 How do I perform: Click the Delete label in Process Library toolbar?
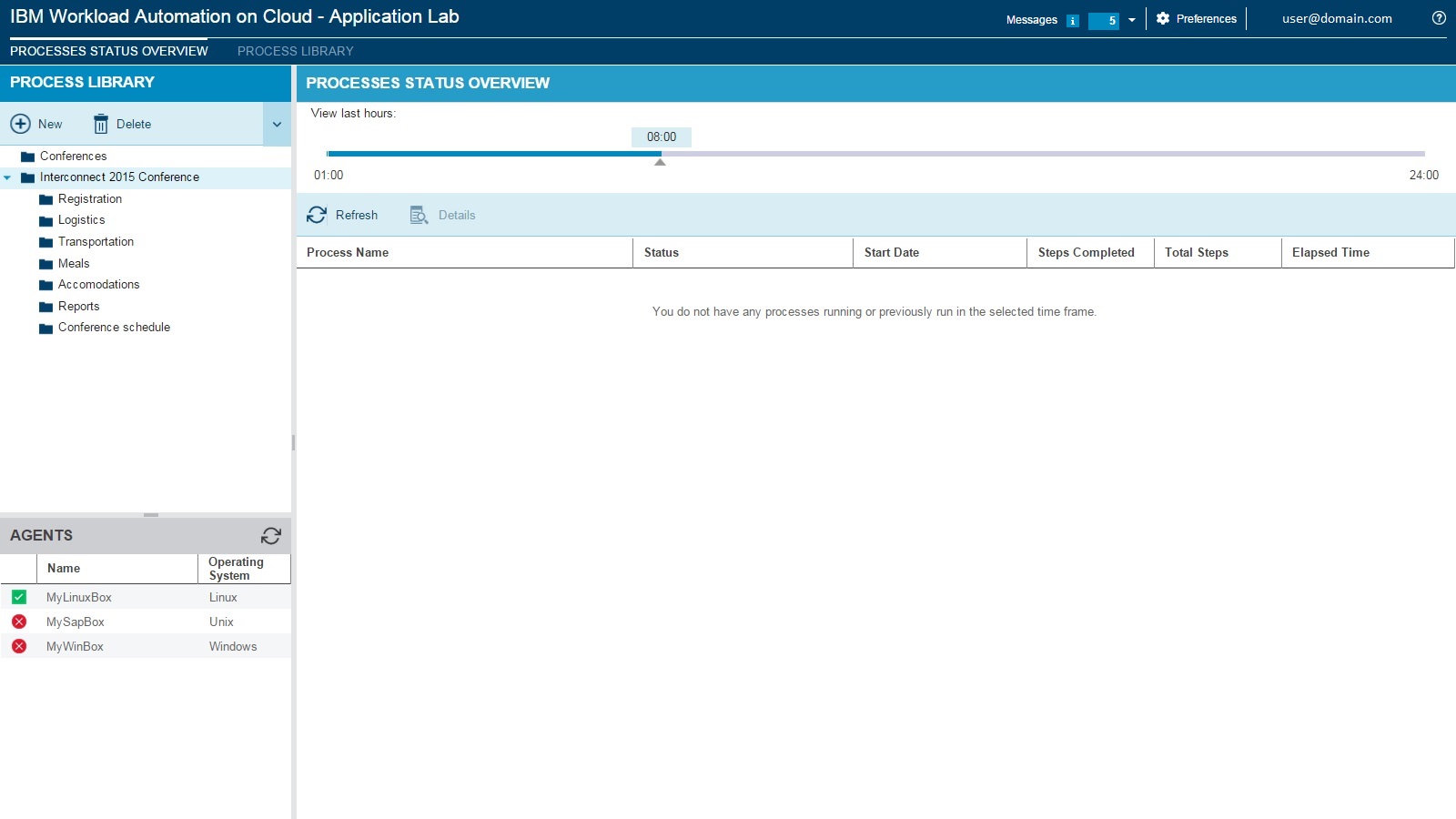(134, 124)
